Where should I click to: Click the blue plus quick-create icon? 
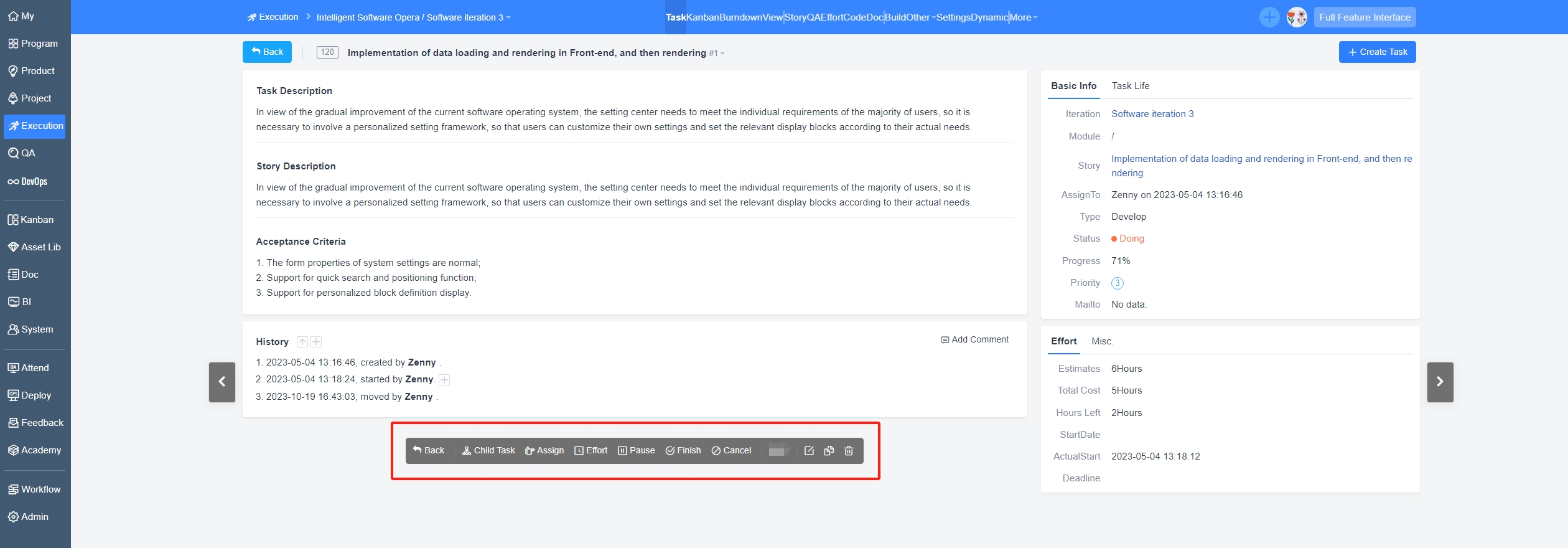[1269, 17]
